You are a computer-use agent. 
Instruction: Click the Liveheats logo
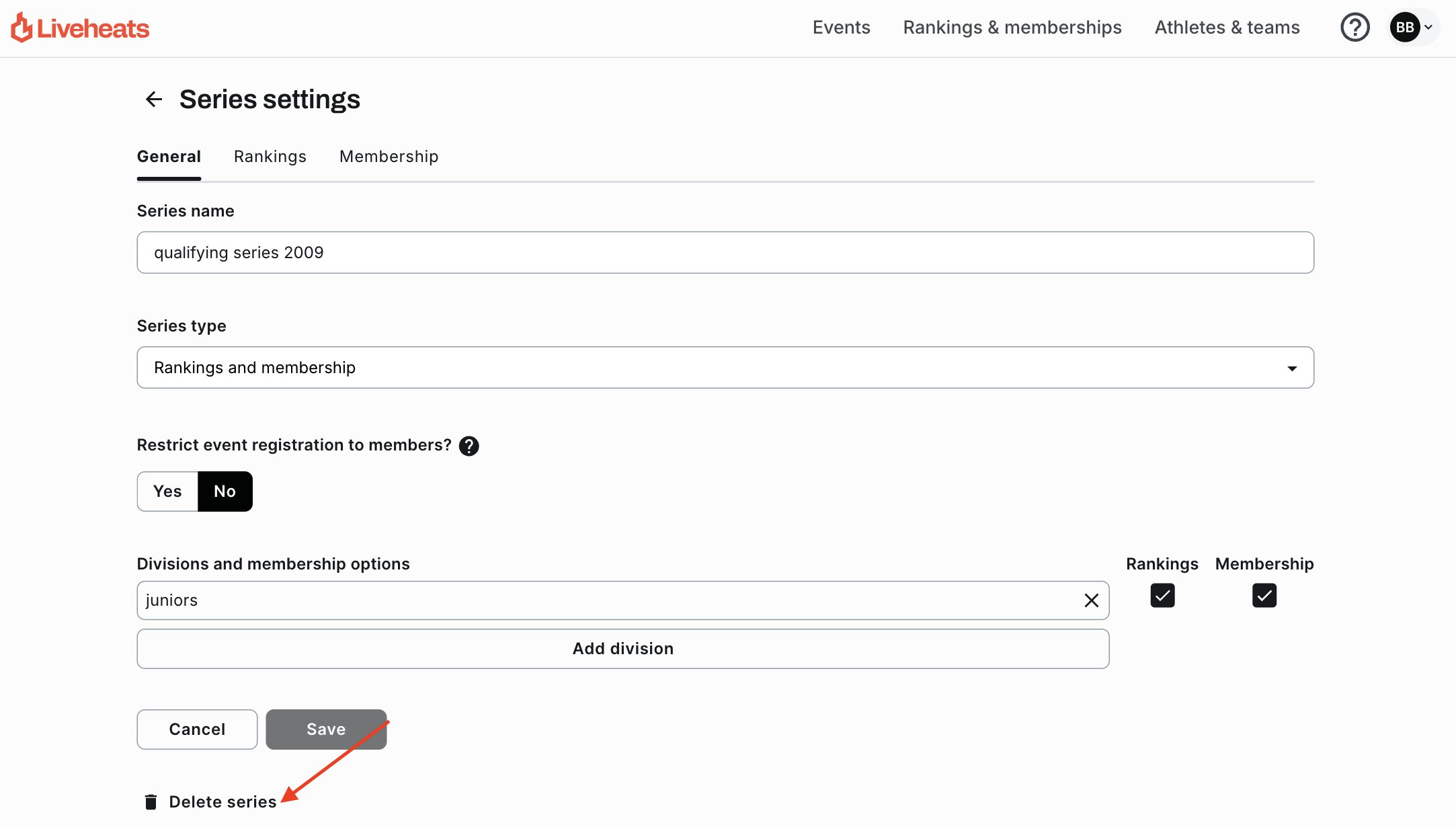[x=80, y=28]
